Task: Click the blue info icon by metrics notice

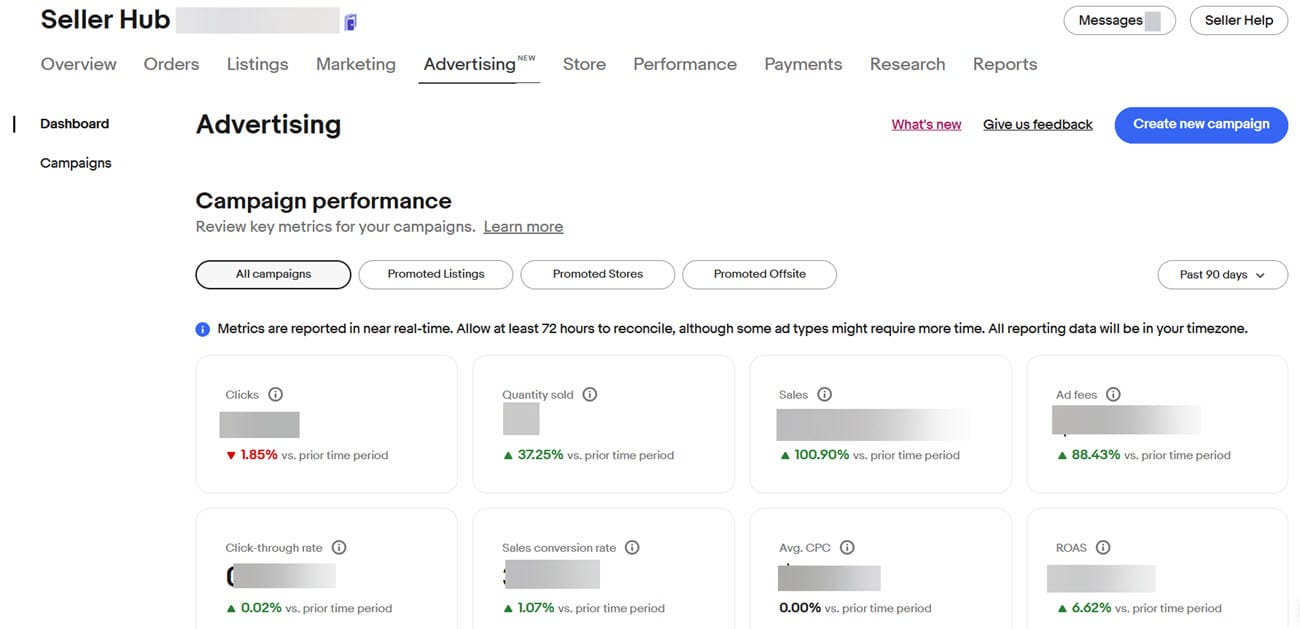Action: click(203, 329)
